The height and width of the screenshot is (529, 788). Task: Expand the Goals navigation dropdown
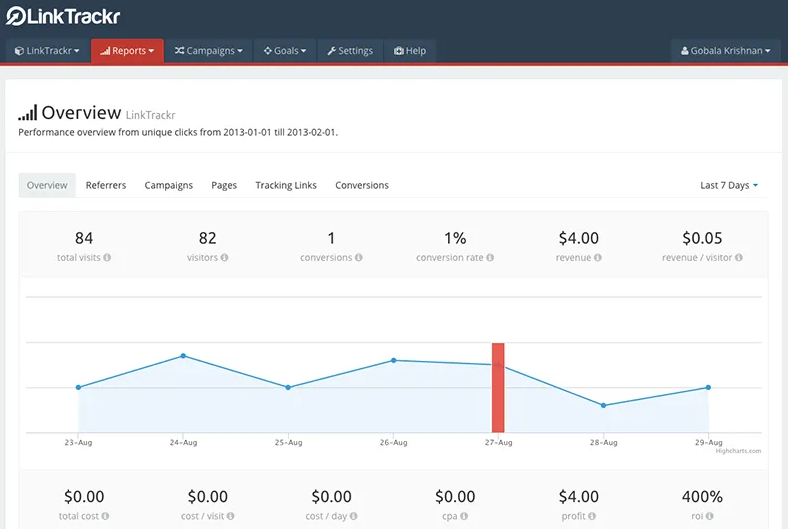coord(285,51)
